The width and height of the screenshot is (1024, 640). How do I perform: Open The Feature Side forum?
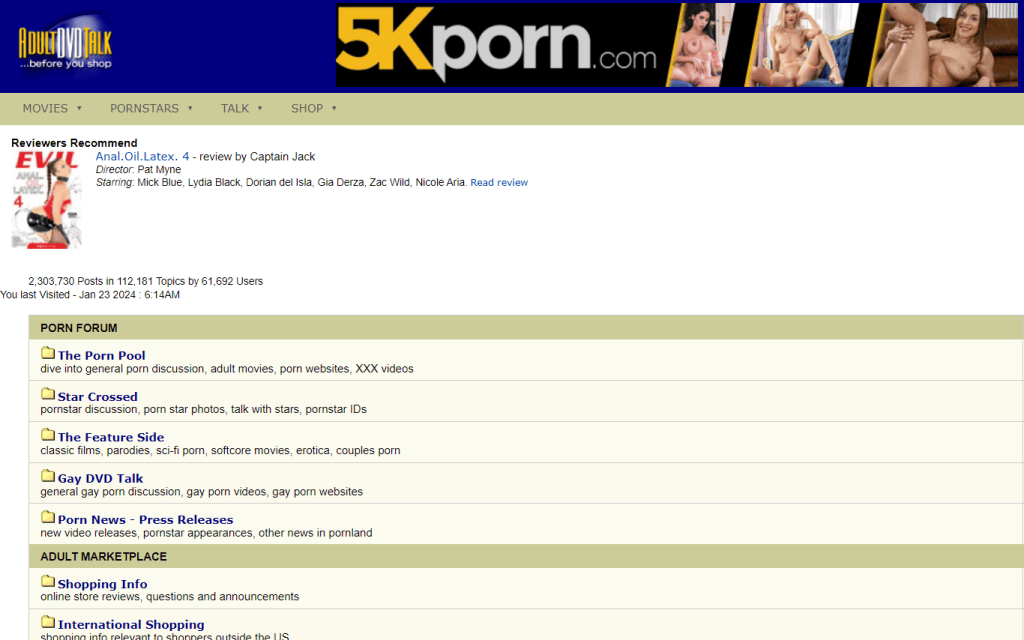(111, 437)
